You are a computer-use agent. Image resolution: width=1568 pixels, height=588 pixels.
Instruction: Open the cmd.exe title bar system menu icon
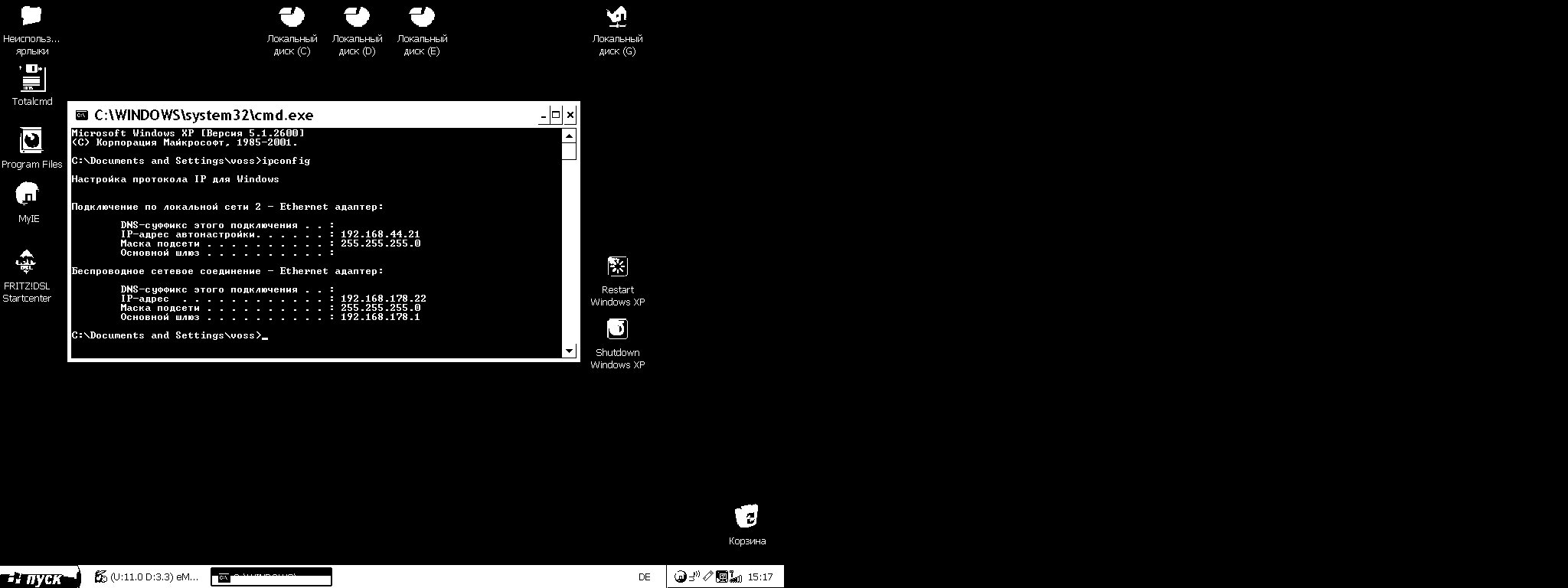[81, 116]
